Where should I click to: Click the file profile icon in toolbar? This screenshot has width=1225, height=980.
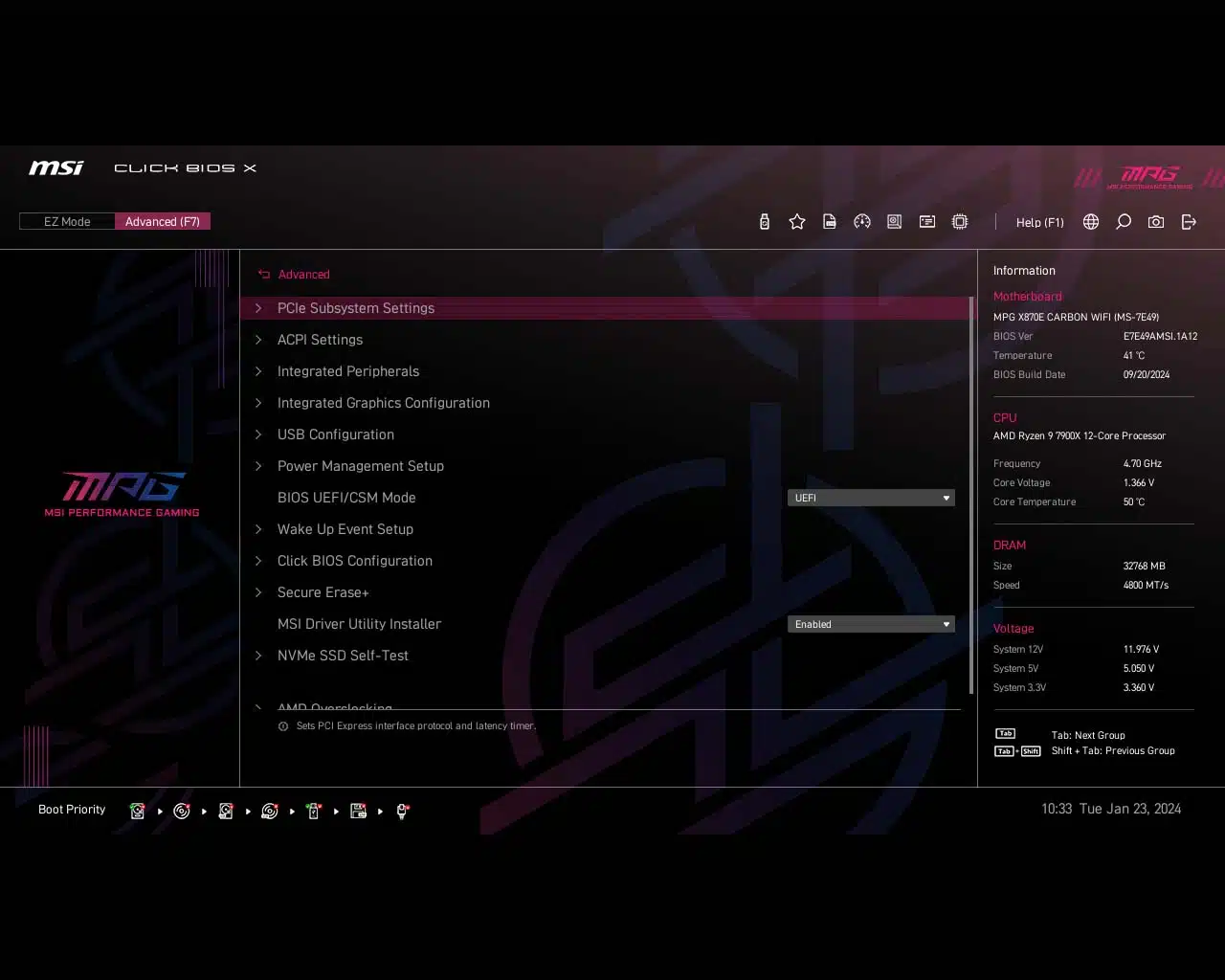(x=830, y=222)
